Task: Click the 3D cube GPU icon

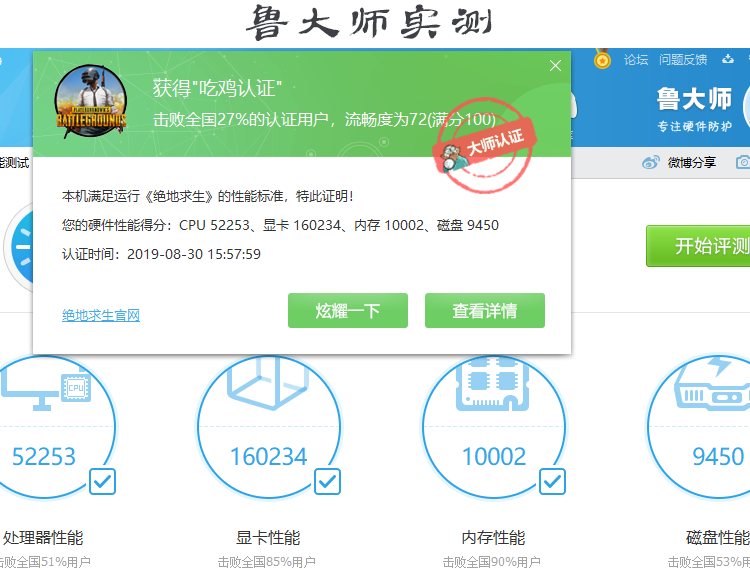Action: pyautogui.click(x=267, y=383)
